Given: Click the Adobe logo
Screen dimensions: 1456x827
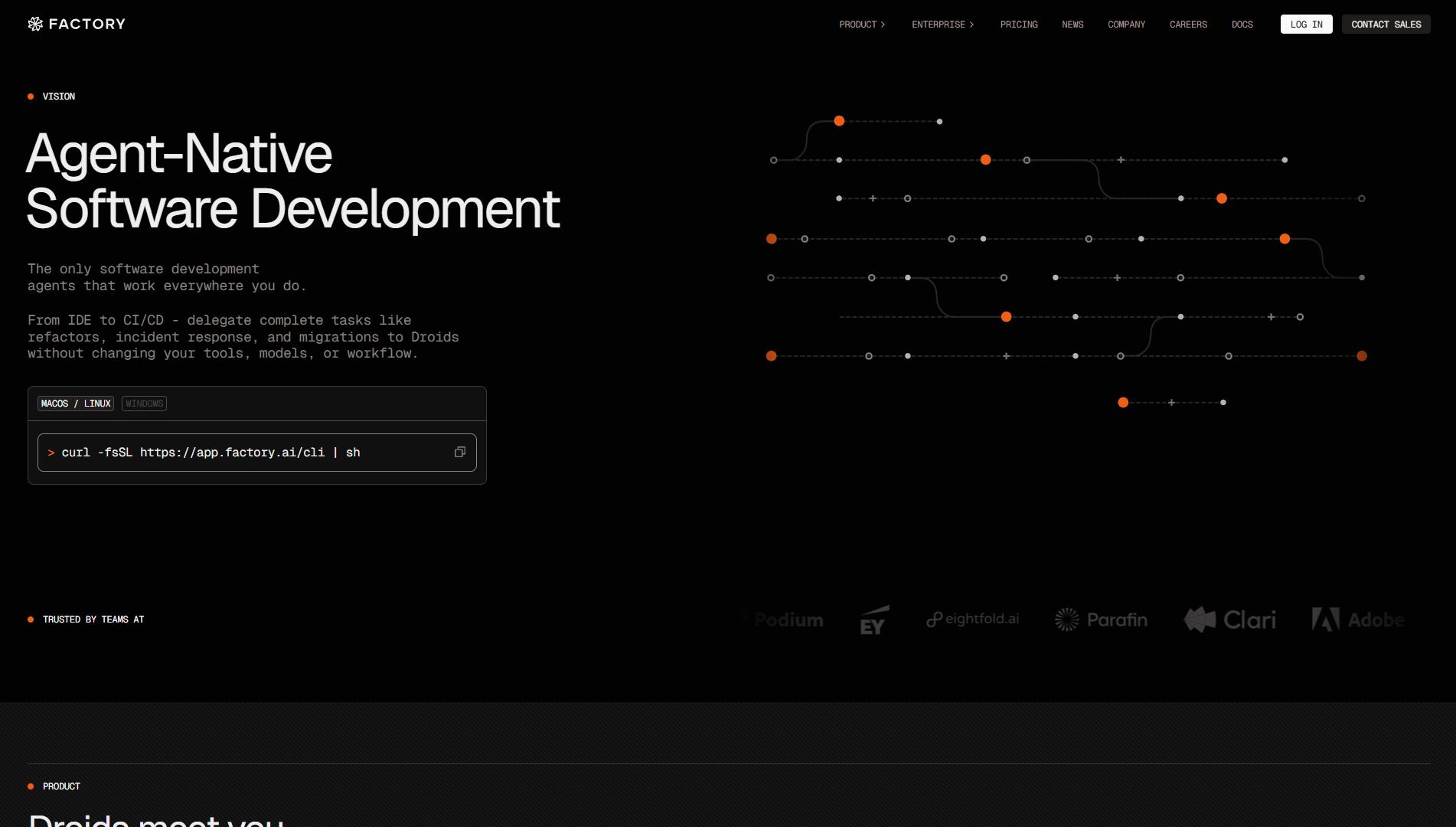Looking at the screenshot, I should (1358, 619).
